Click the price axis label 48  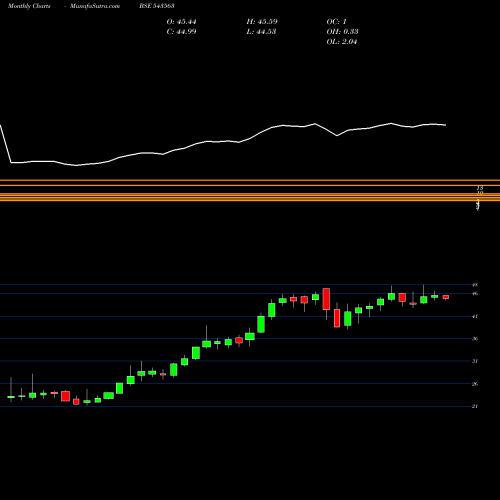[x=475, y=285]
